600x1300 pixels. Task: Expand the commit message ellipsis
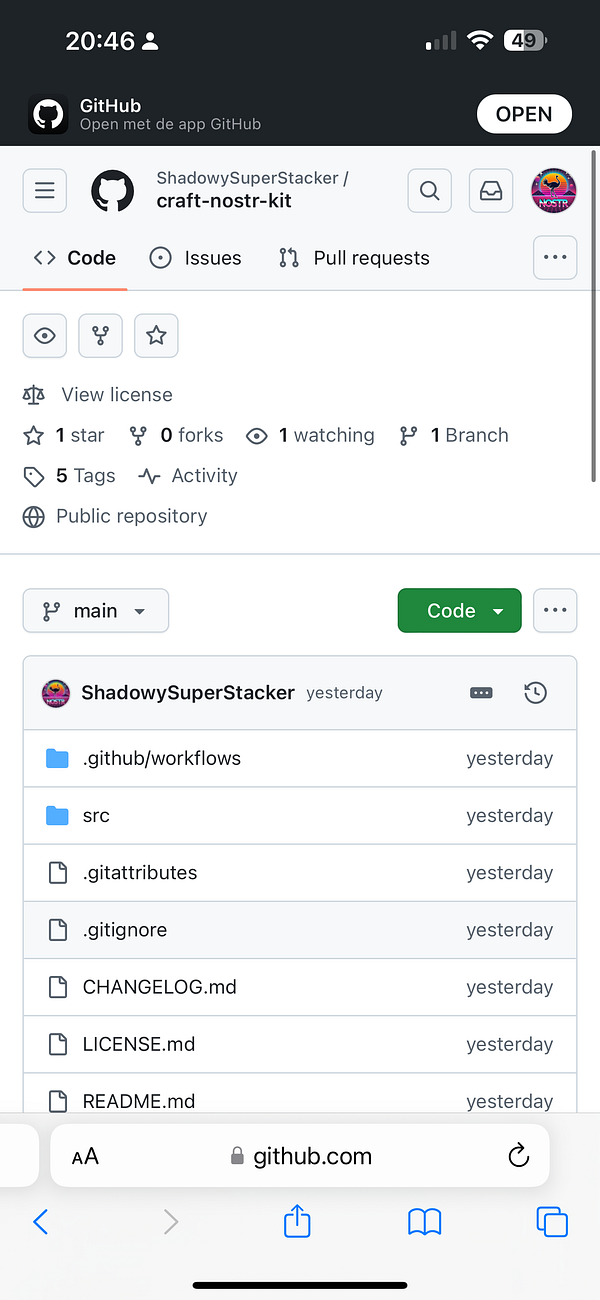tap(481, 693)
